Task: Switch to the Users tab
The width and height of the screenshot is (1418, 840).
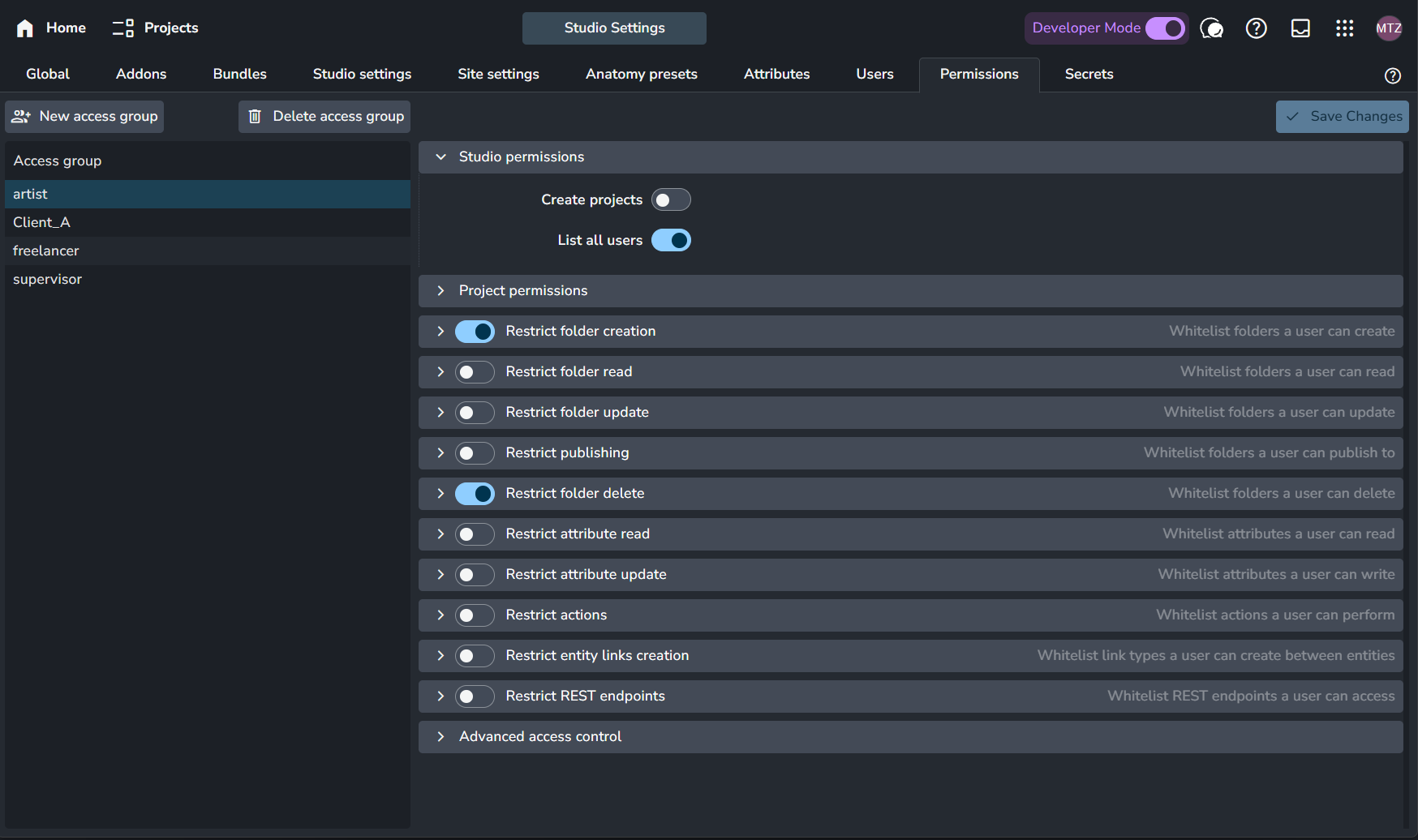Action: 874,74
